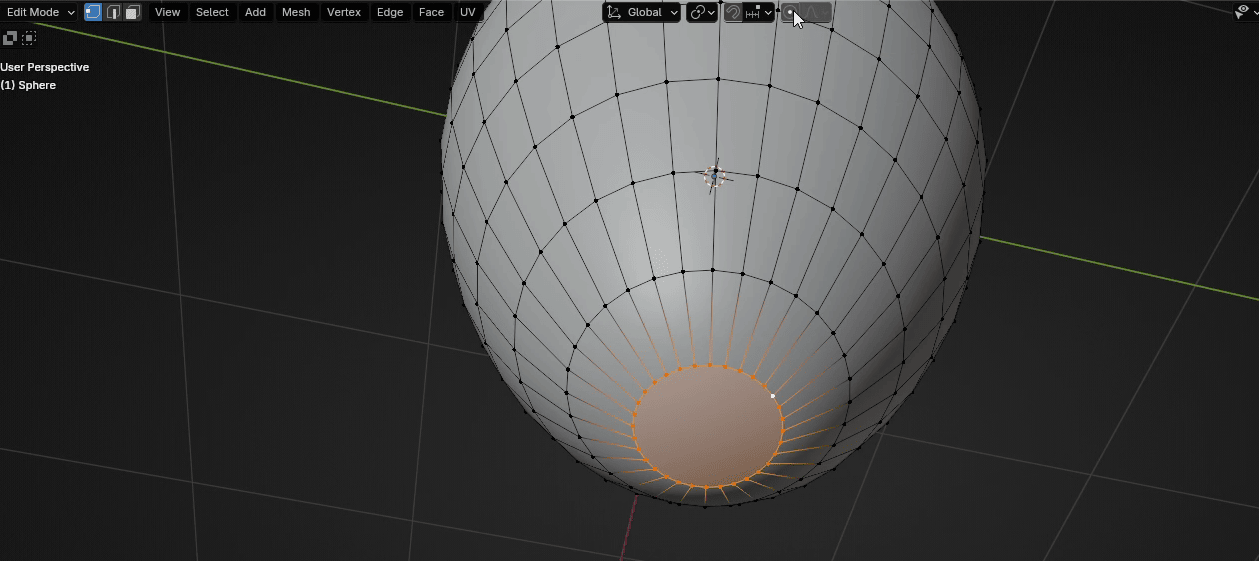This screenshot has height=561, width=1259.
Task: Click the selection mode icon under Edit Mode
Action: pos(10,38)
